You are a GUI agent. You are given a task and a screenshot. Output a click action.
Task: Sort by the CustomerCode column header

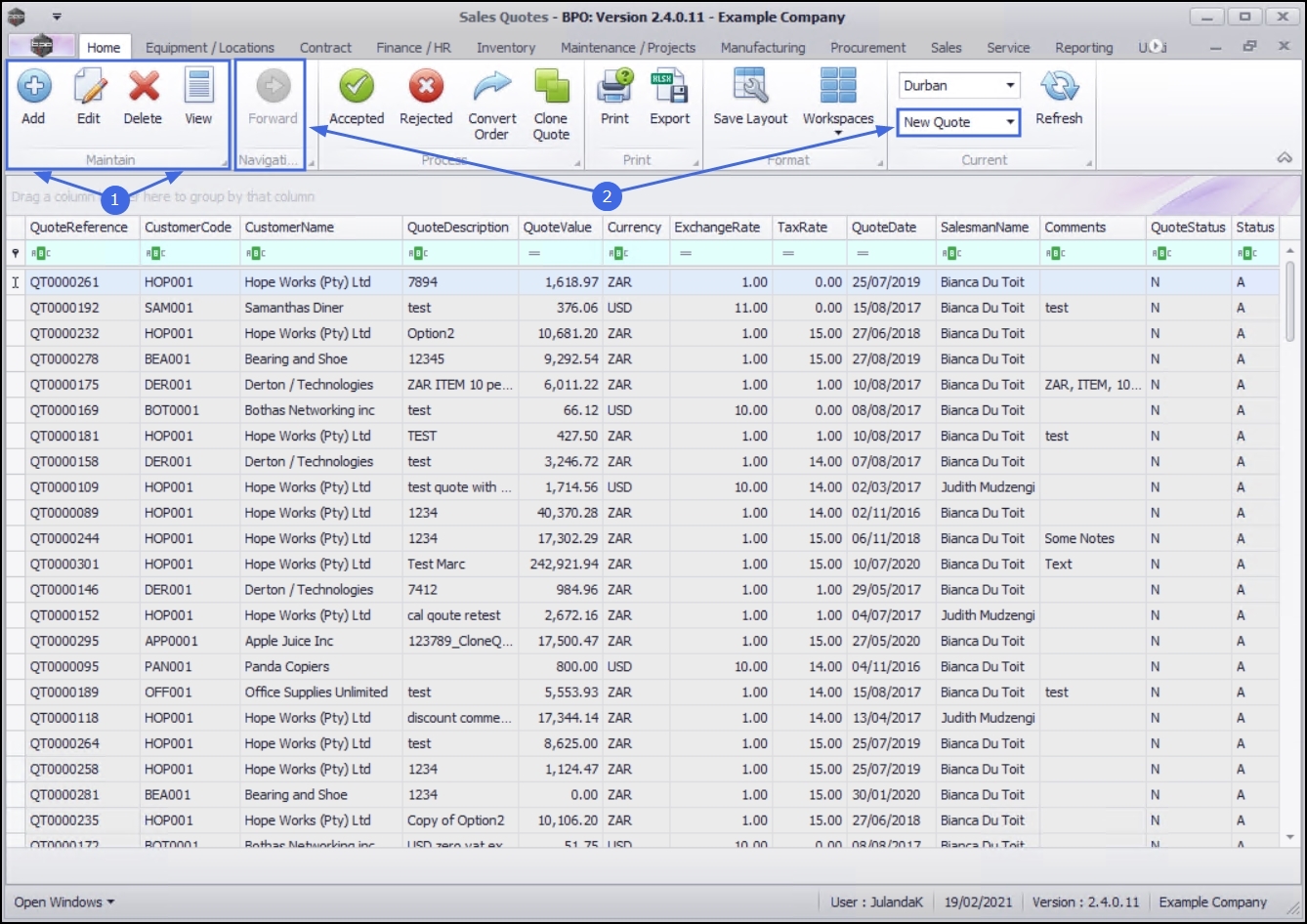tap(189, 228)
